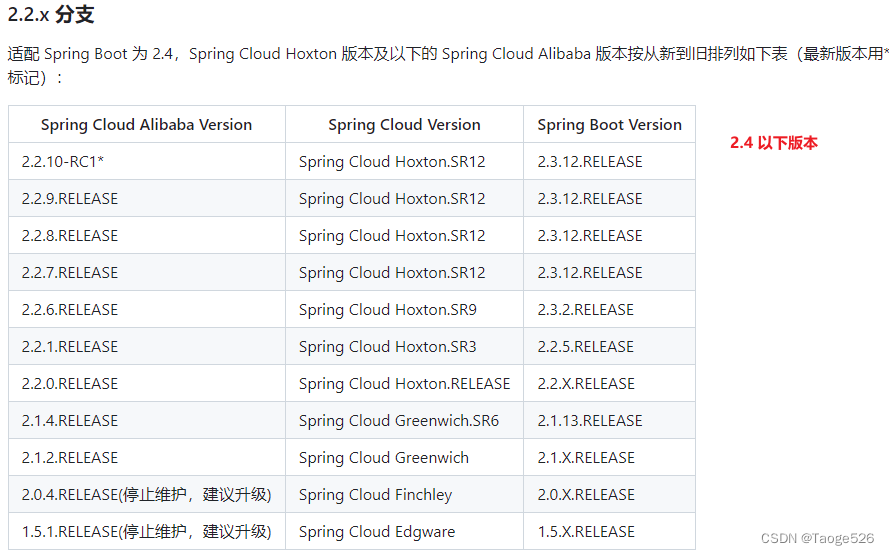
Task: Select Hoxton.SR12 cell in the 2.2.7.RELEASE row
Action: [x=404, y=273]
